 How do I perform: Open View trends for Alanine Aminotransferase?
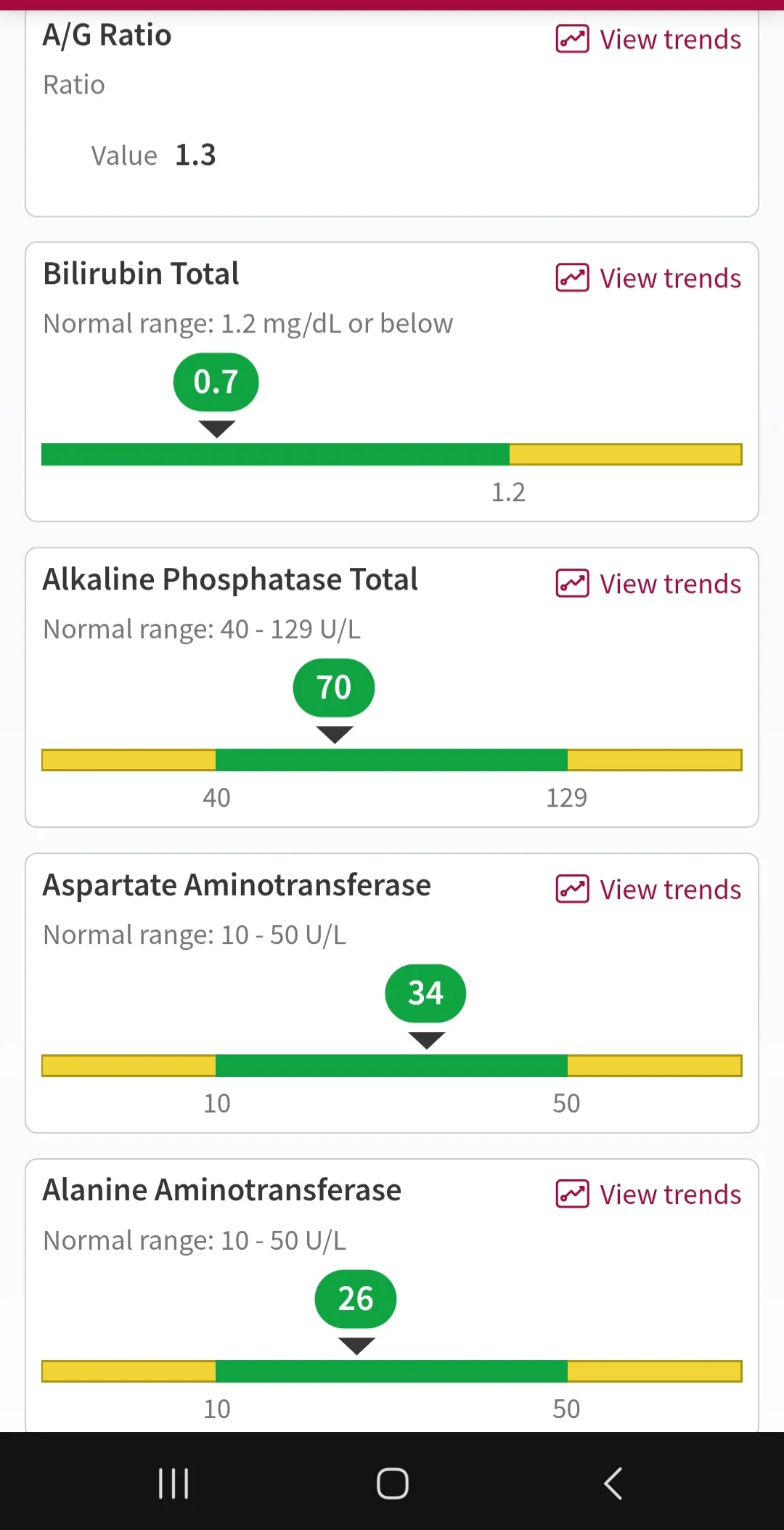point(648,1195)
